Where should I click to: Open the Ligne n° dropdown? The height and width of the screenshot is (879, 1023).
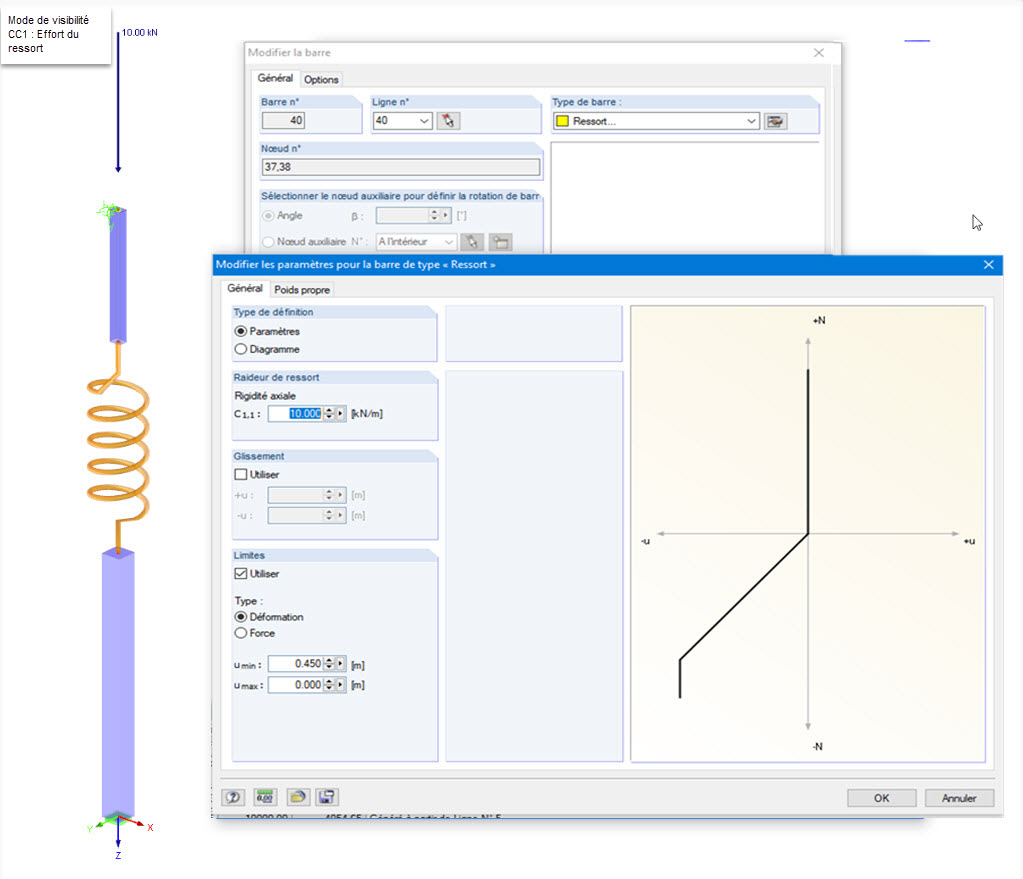[424, 121]
